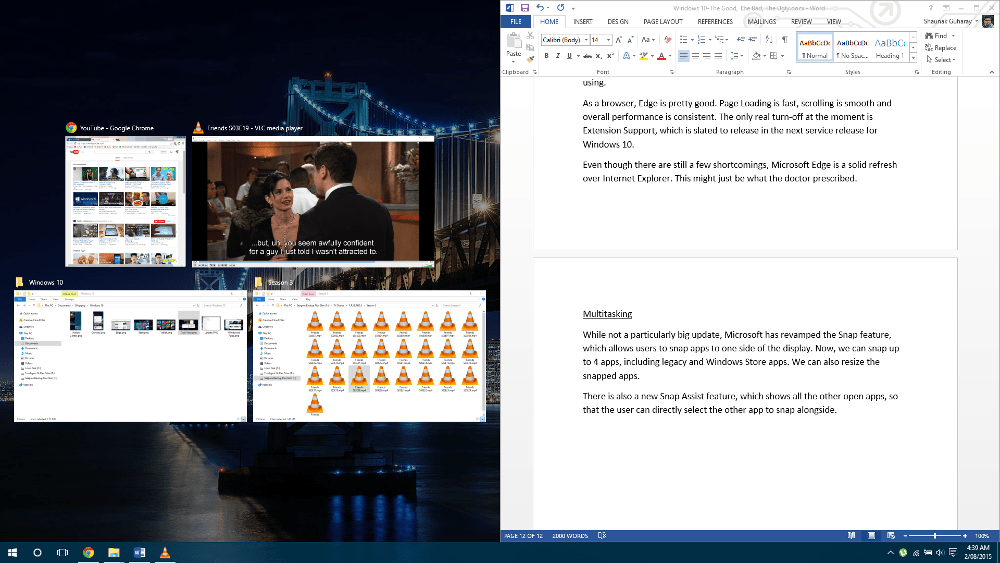The width and height of the screenshot is (1000, 563).
Task: Open the FILE tab in Word
Action: (x=516, y=22)
